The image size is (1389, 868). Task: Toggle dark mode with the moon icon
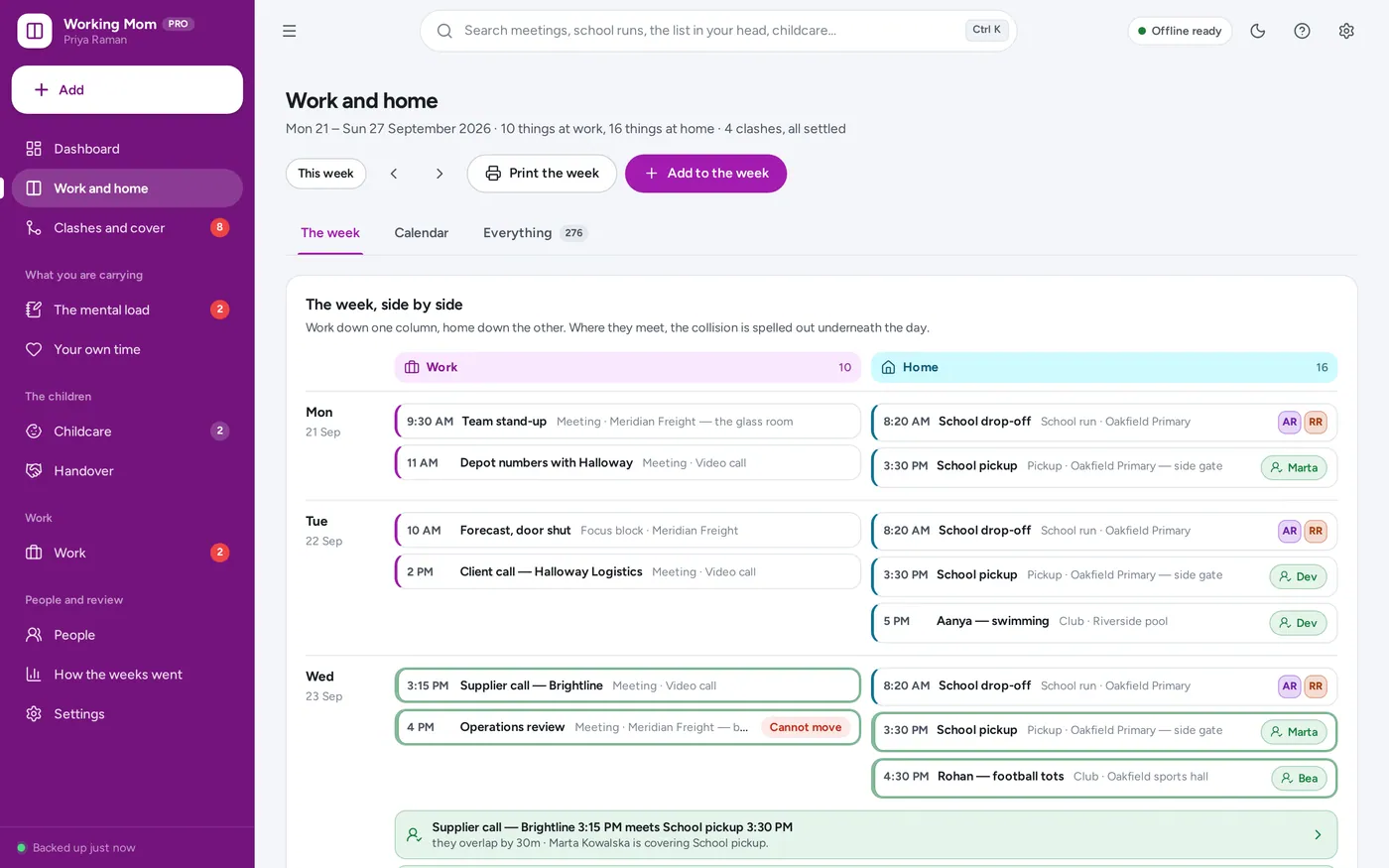coord(1258,31)
